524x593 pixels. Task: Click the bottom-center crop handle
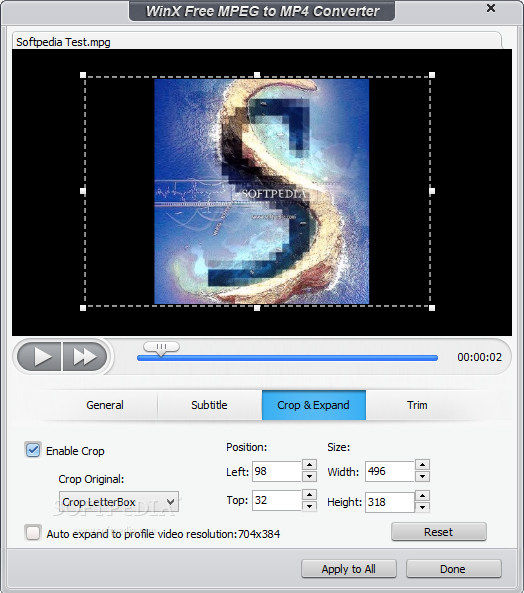(x=257, y=308)
